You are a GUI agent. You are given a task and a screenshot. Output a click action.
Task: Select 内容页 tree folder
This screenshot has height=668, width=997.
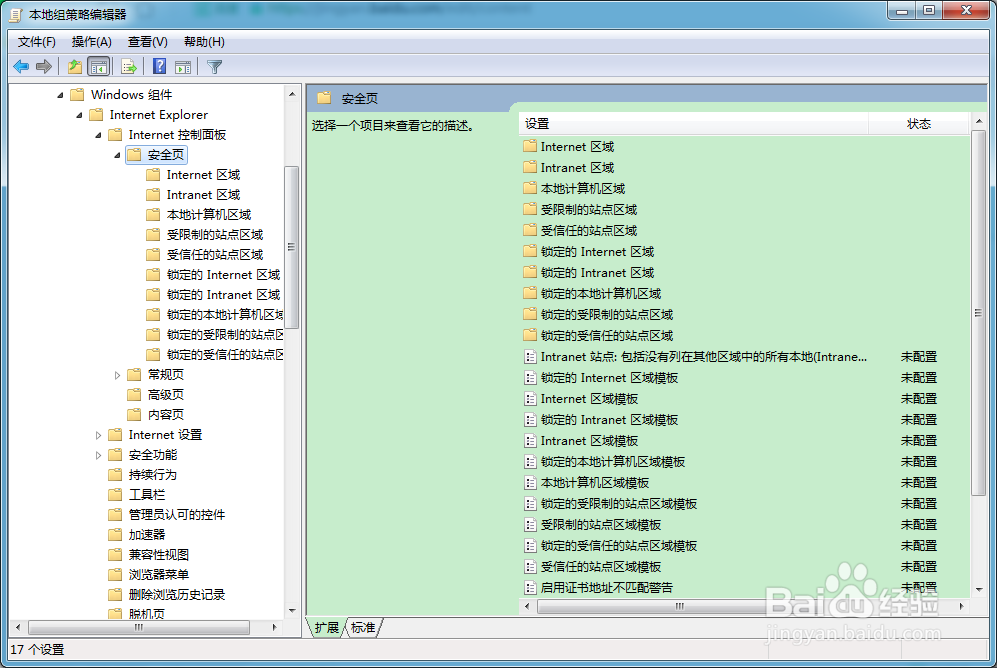166,415
